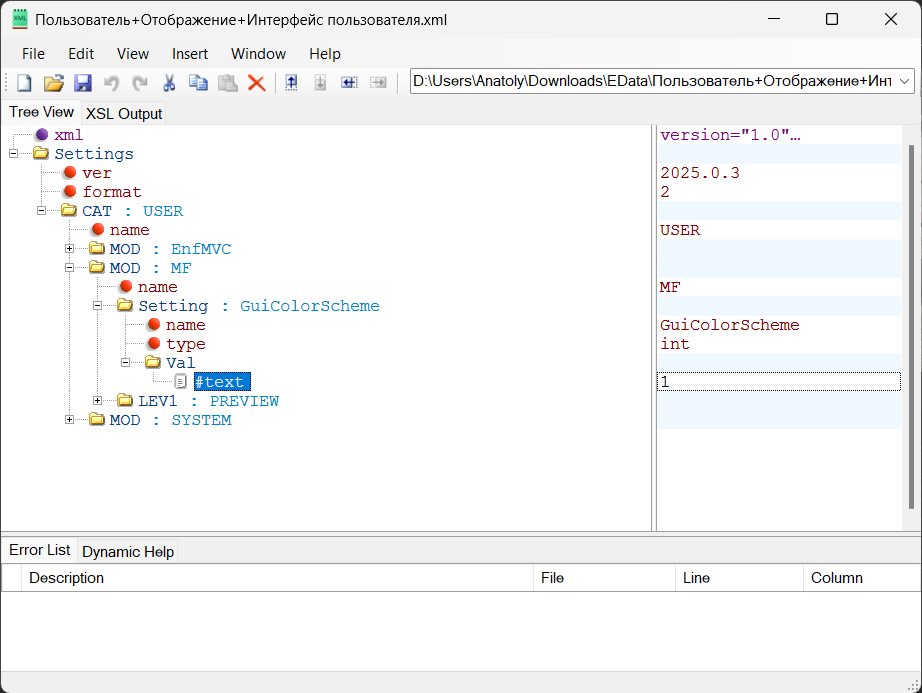This screenshot has height=693, width=922.
Task: Click the format value 2 in right pane
Action: tap(664, 192)
